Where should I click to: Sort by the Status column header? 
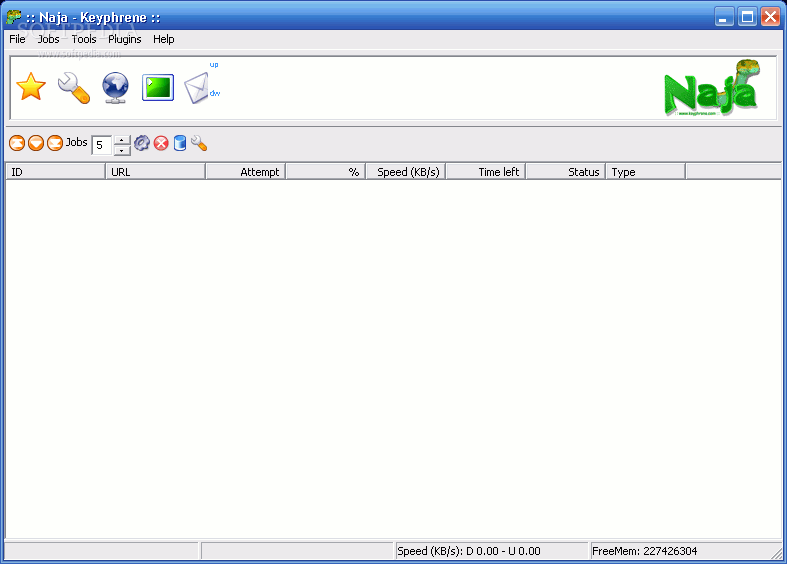[566, 172]
